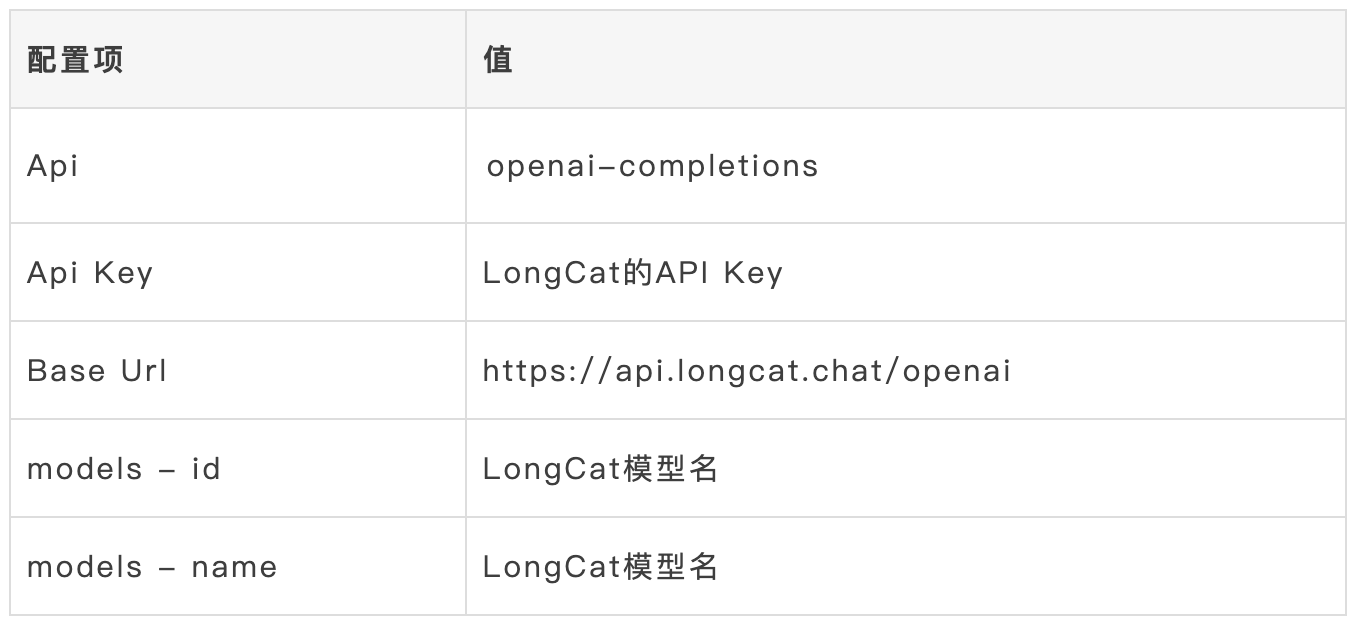1354x624 pixels.
Task: Select the LongCat模型名 value for models - id
Action: 600,468
